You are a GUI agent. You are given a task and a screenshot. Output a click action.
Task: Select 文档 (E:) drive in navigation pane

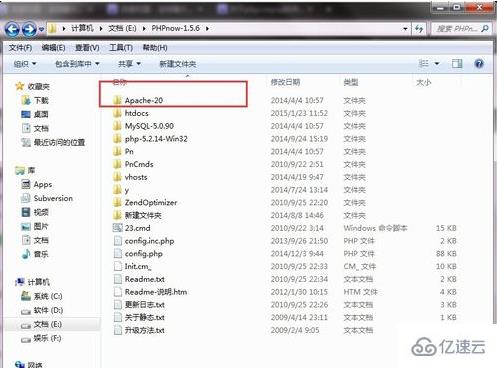coord(48,324)
